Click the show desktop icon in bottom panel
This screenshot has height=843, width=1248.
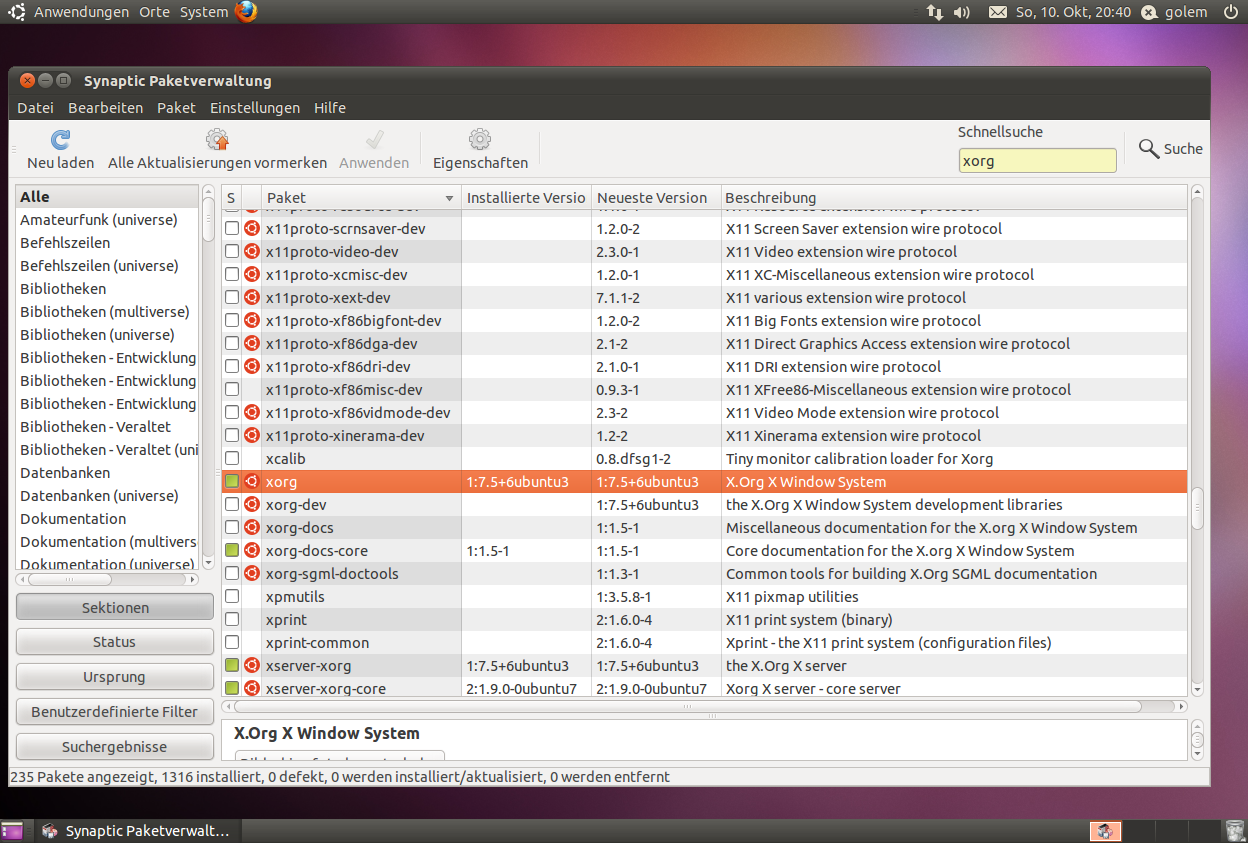12,831
